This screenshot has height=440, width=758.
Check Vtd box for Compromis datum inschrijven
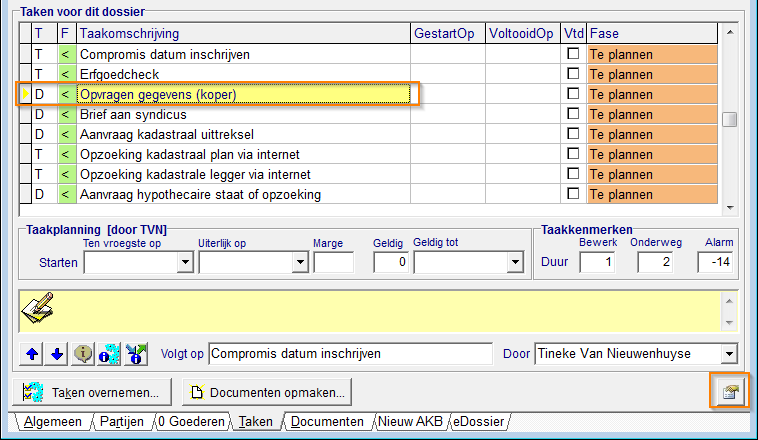(x=573, y=54)
